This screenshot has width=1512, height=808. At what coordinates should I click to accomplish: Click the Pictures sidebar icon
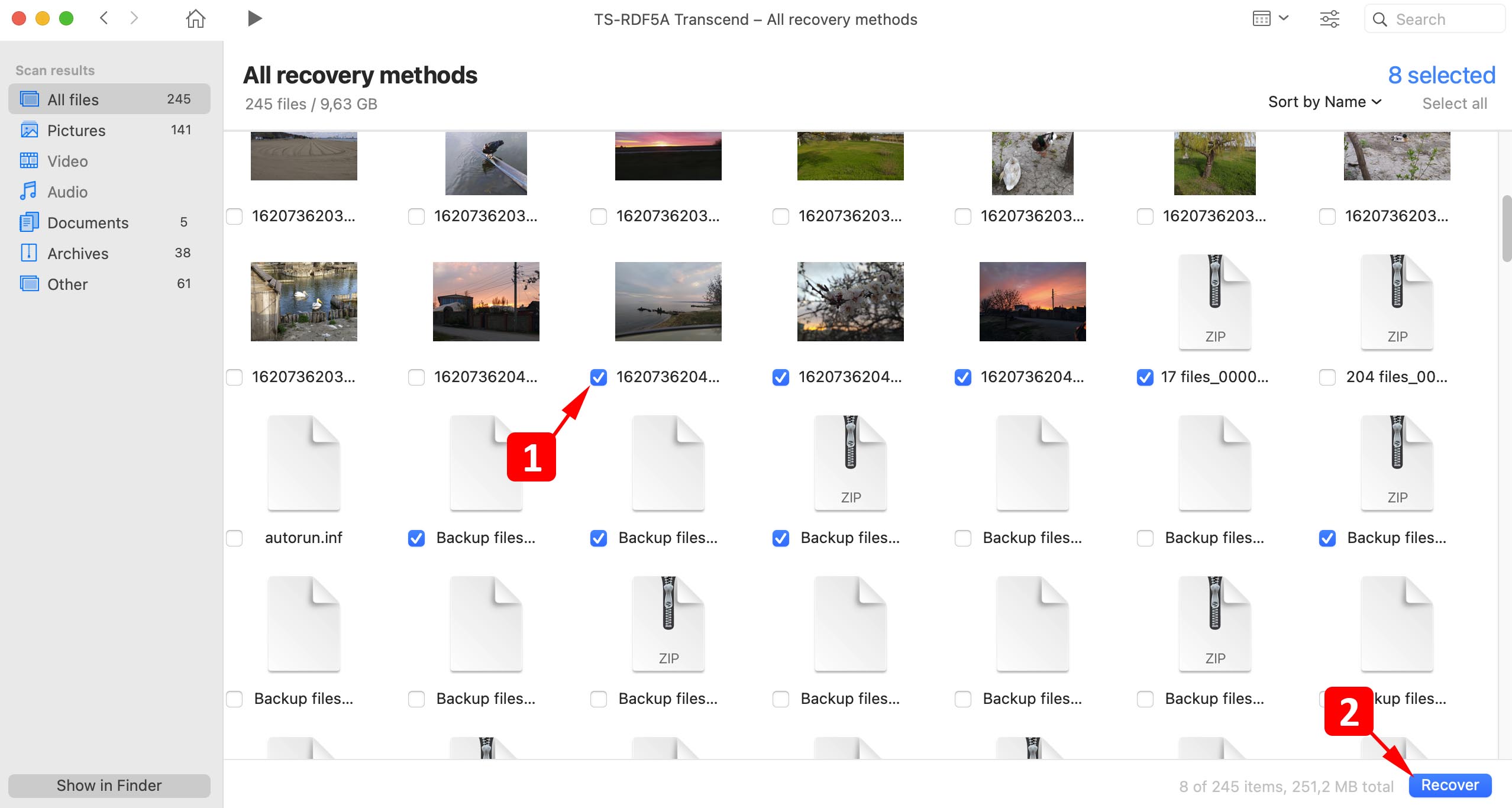coord(29,130)
